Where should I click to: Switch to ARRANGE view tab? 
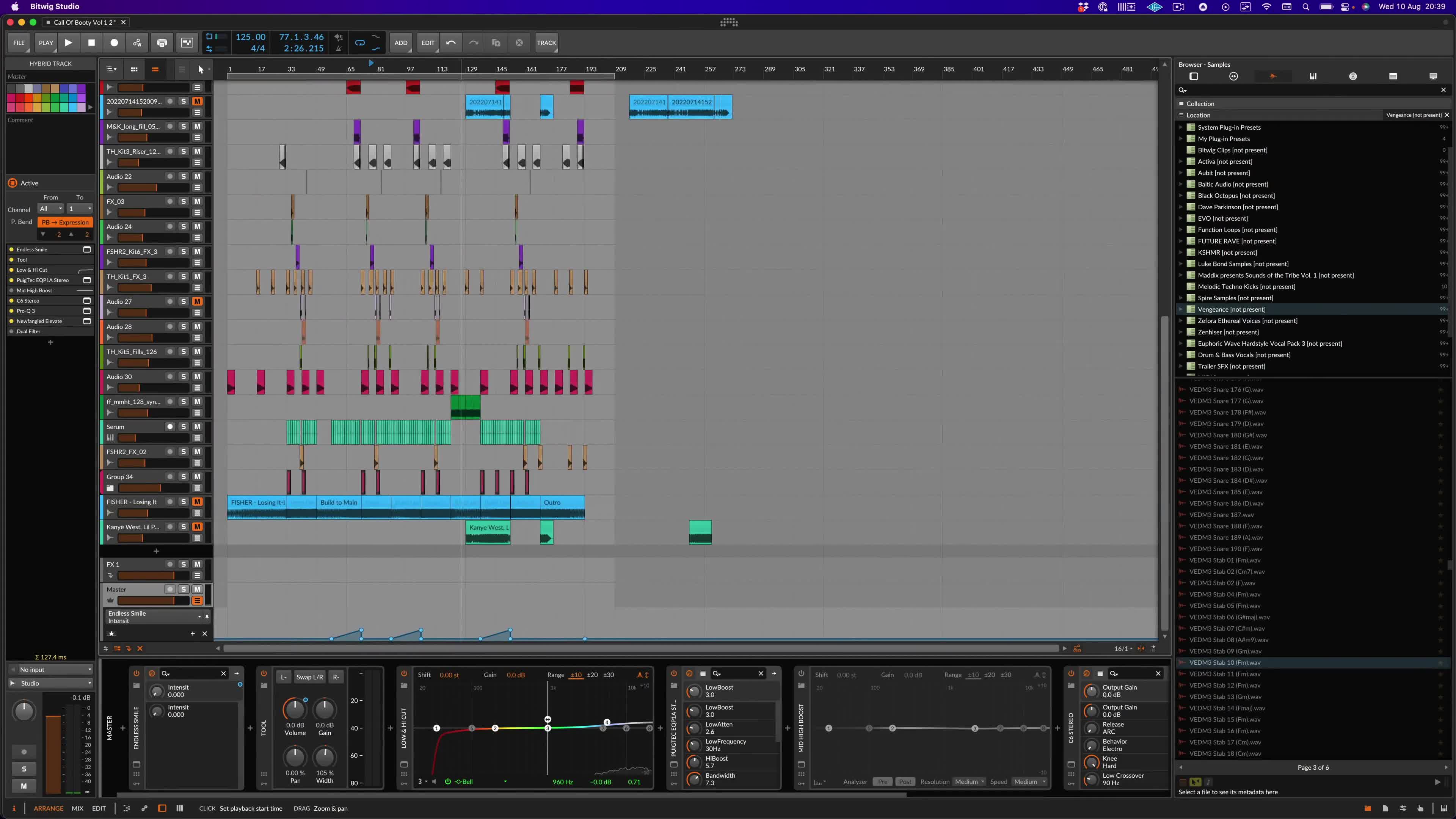pos(49,808)
